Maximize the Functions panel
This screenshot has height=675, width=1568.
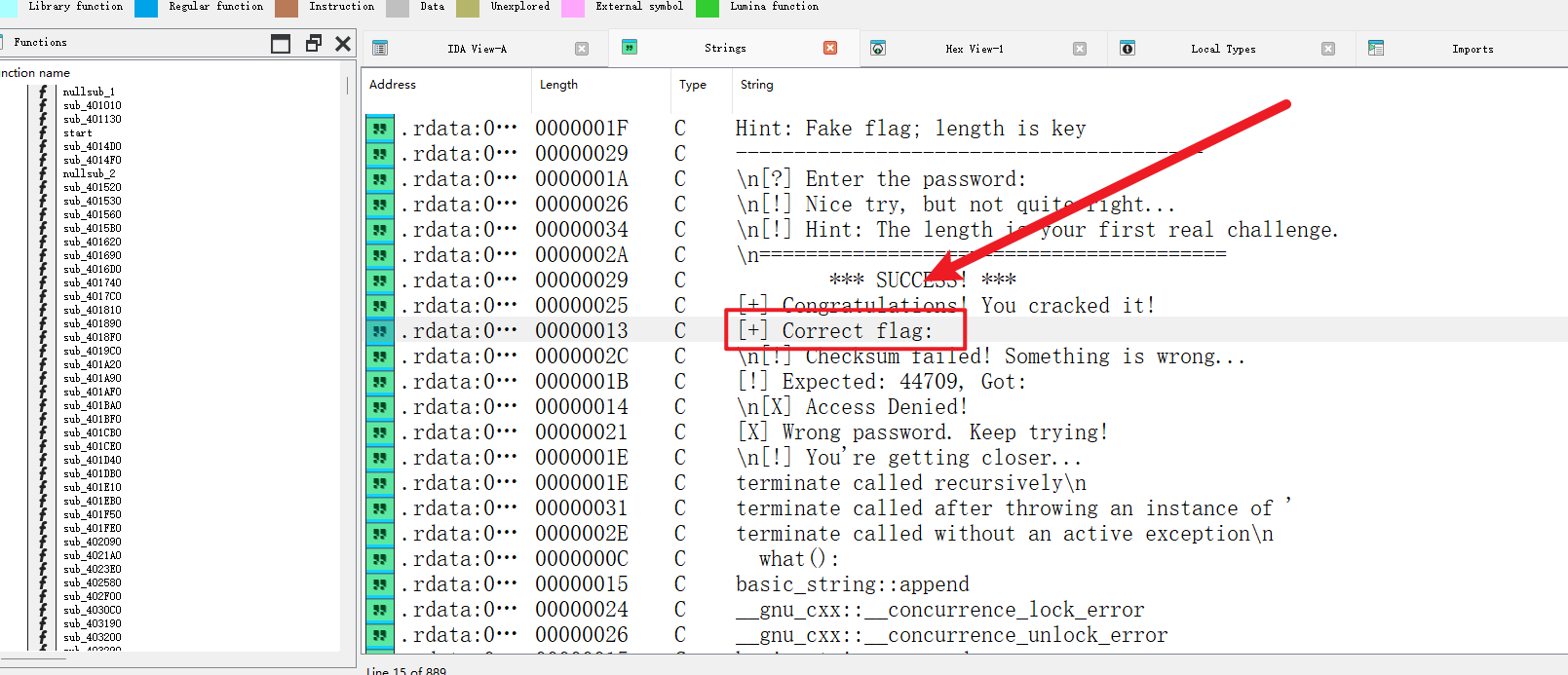click(281, 43)
